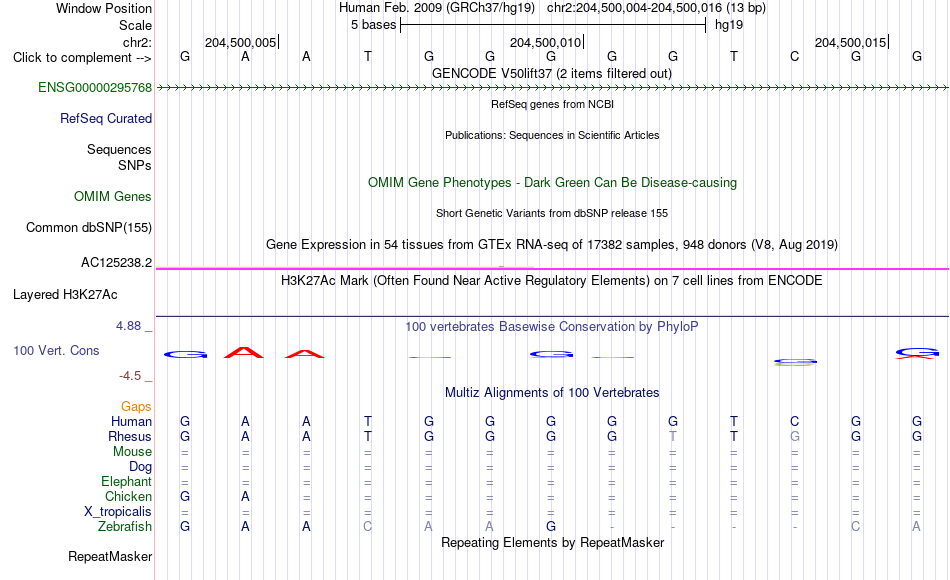The height and width of the screenshot is (580, 950).
Task: Click the -4.5 PhyloP lower scale value
Action: click(x=130, y=376)
